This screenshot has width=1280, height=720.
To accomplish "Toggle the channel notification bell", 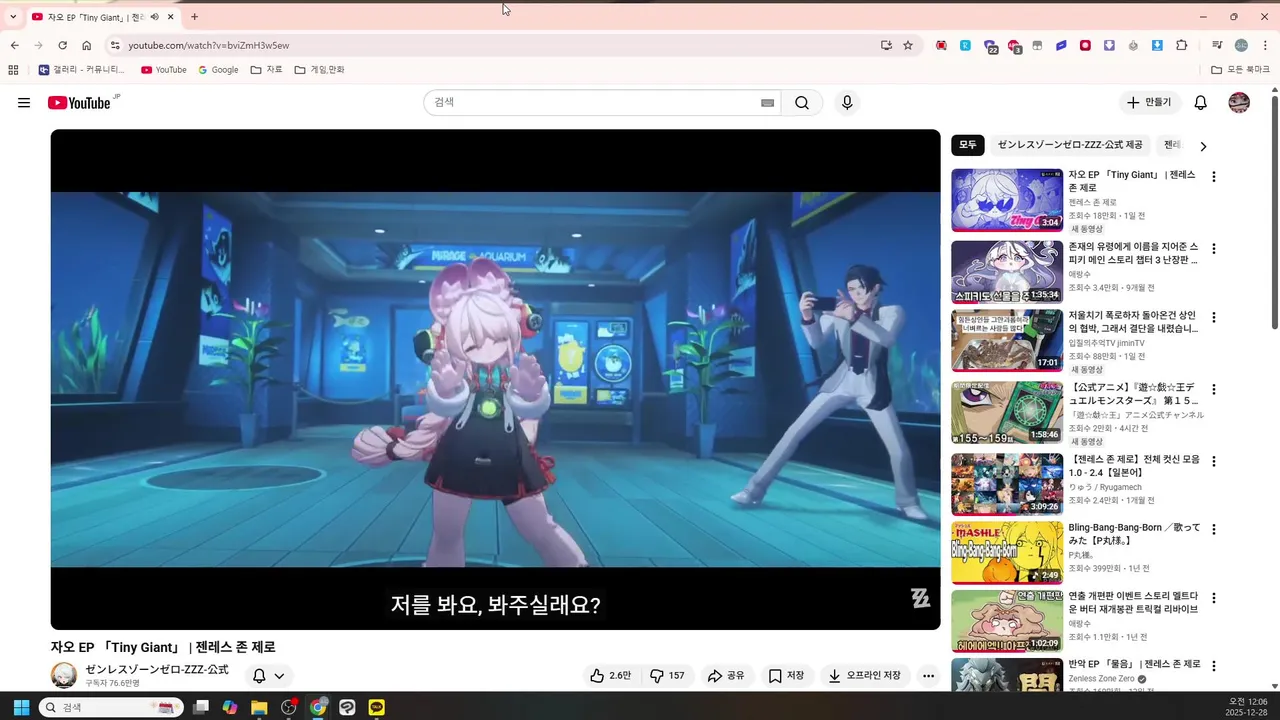I will tap(259, 676).
